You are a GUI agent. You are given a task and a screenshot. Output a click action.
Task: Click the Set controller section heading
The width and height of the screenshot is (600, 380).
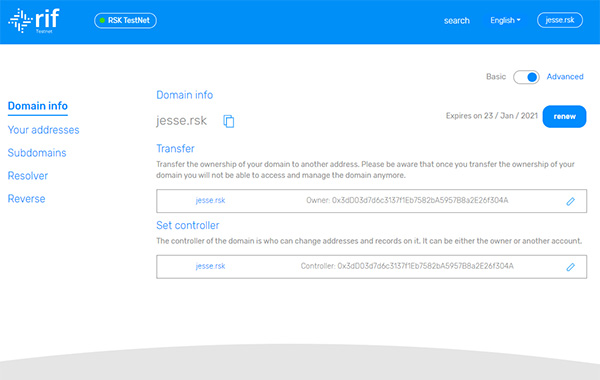click(188, 225)
